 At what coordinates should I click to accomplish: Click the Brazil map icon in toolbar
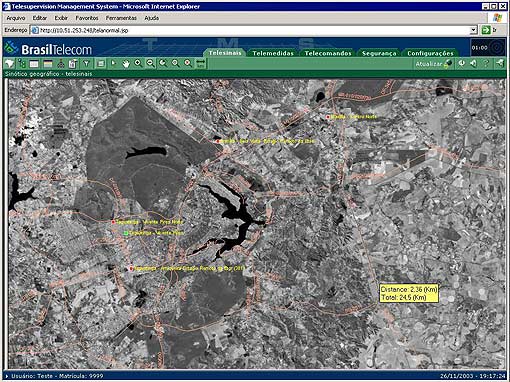click(x=9, y=63)
